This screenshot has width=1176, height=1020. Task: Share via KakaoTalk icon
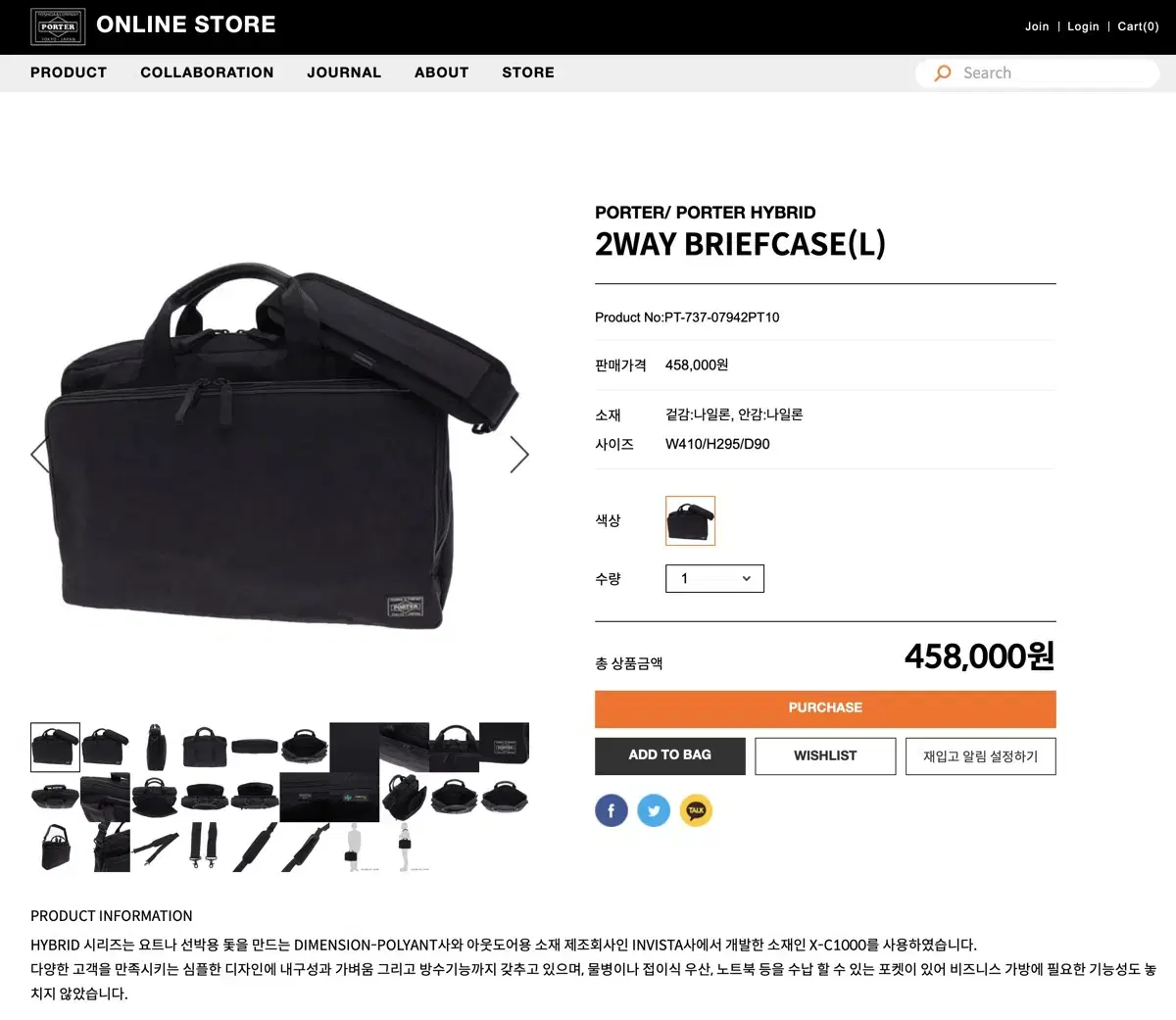pyautogui.click(x=696, y=810)
